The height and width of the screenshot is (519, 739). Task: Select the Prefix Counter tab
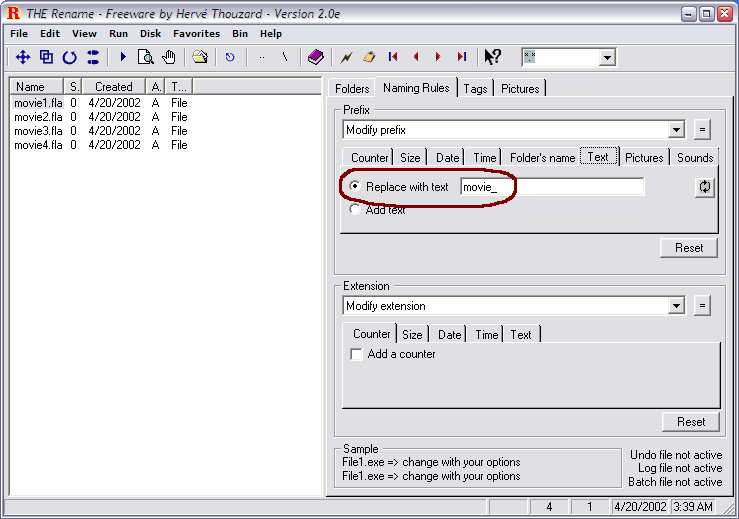click(x=370, y=158)
